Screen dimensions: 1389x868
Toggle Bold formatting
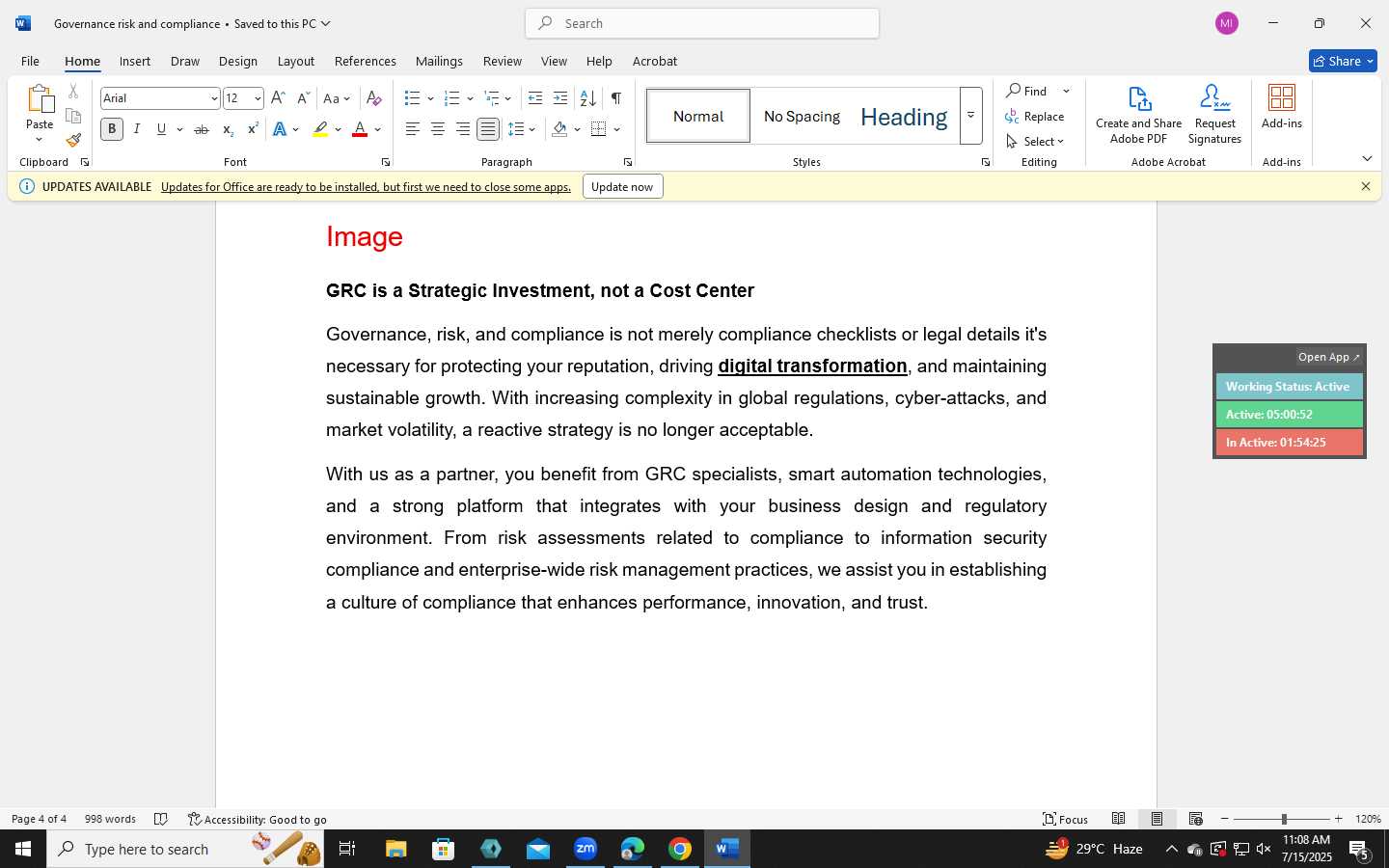[112, 129]
